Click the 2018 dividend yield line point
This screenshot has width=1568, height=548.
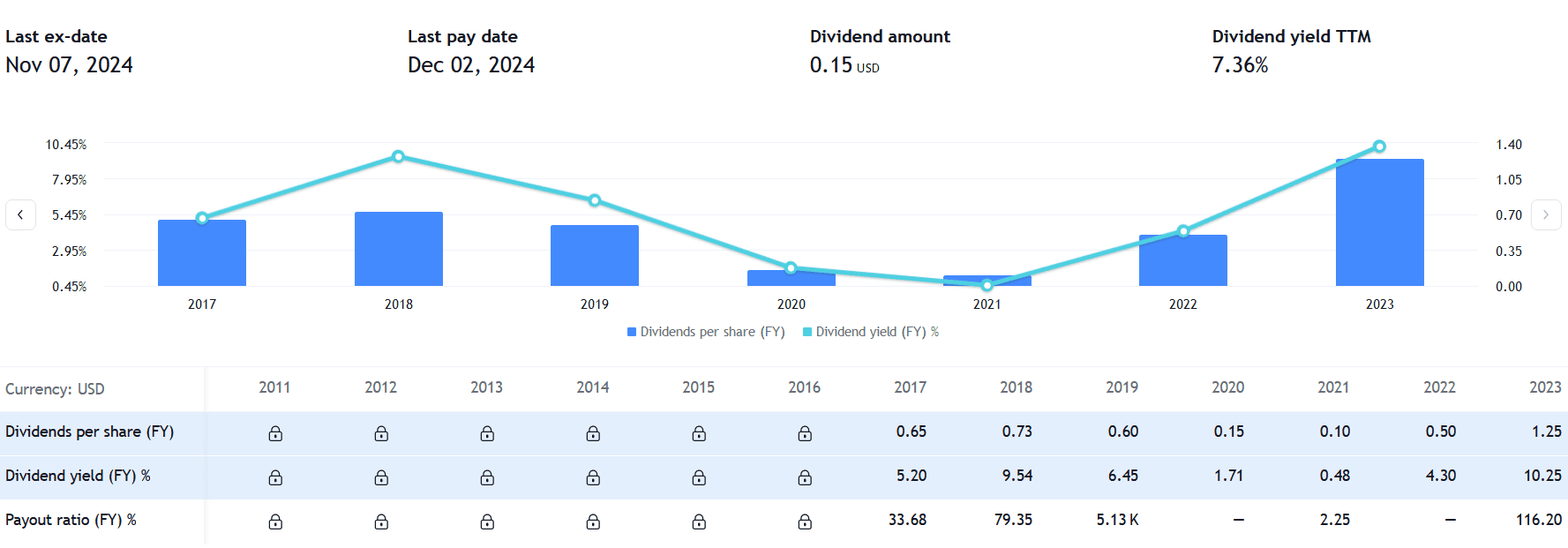(x=398, y=156)
